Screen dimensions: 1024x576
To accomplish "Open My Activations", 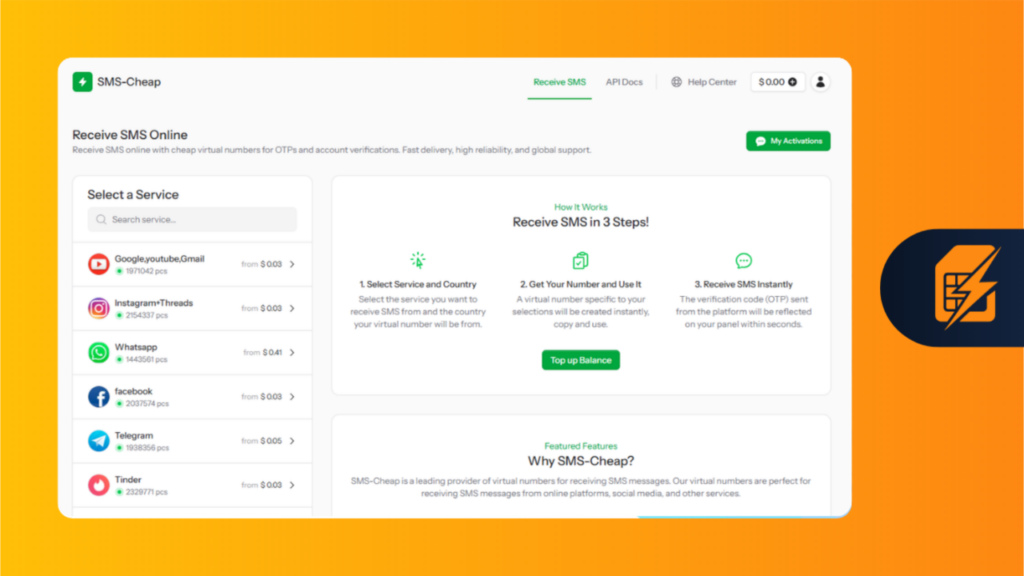I will pyautogui.click(x=788, y=141).
